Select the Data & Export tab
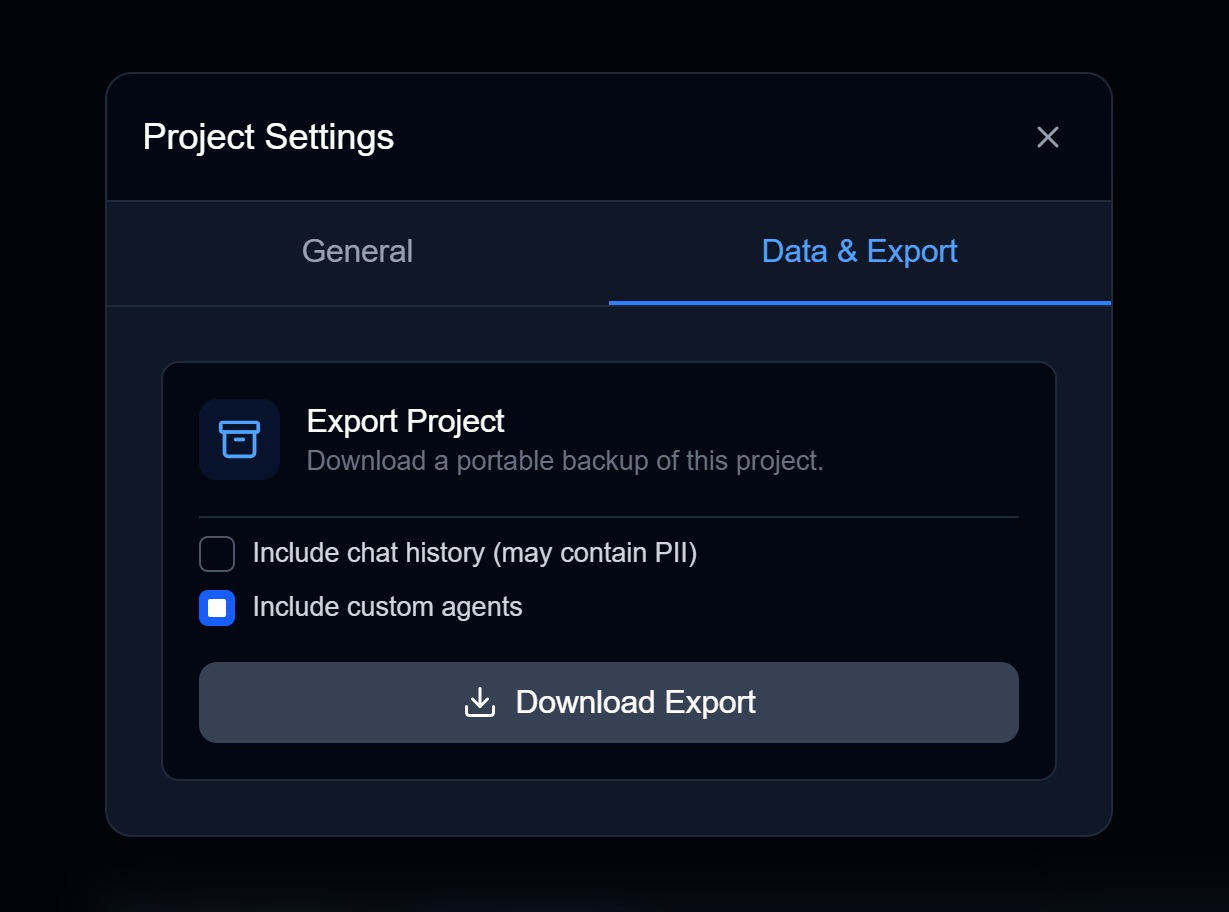 pos(859,251)
